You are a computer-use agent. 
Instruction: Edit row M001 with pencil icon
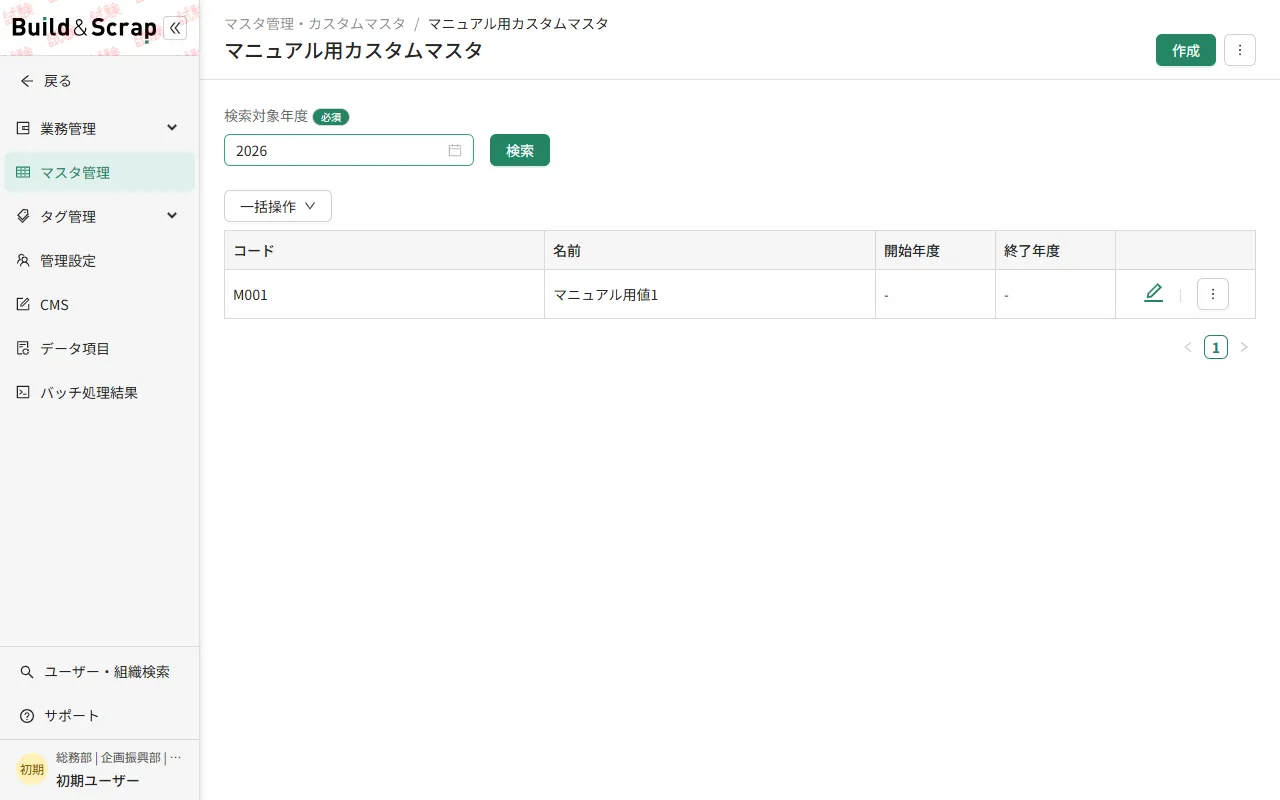click(1153, 293)
